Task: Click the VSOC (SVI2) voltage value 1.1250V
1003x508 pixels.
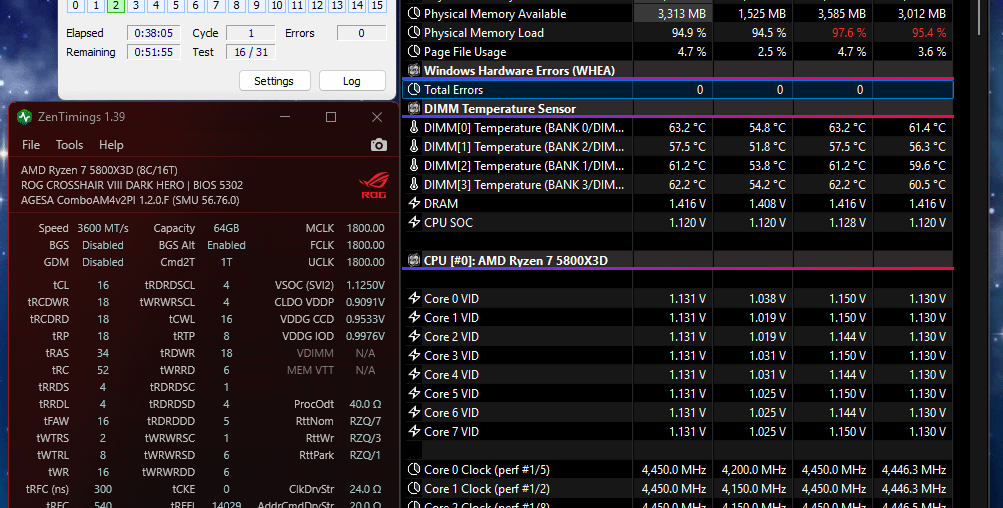Action: coord(365,285)
